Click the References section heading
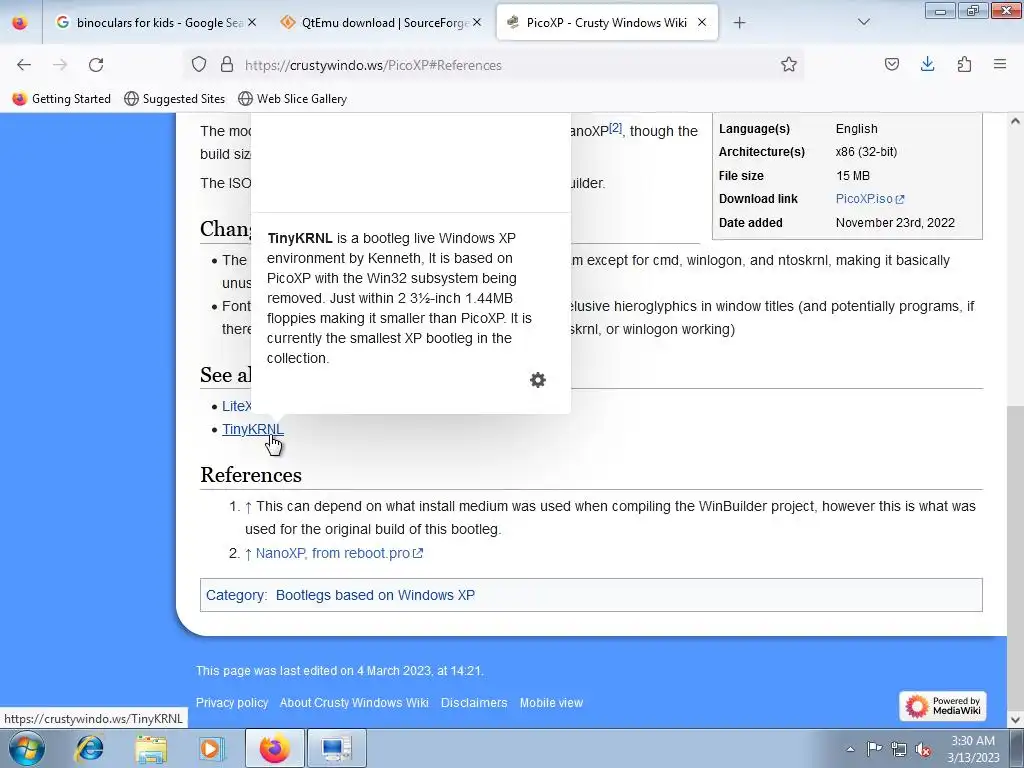The width and height of the screenshot is (1024, 768). [x=251, y=475]
